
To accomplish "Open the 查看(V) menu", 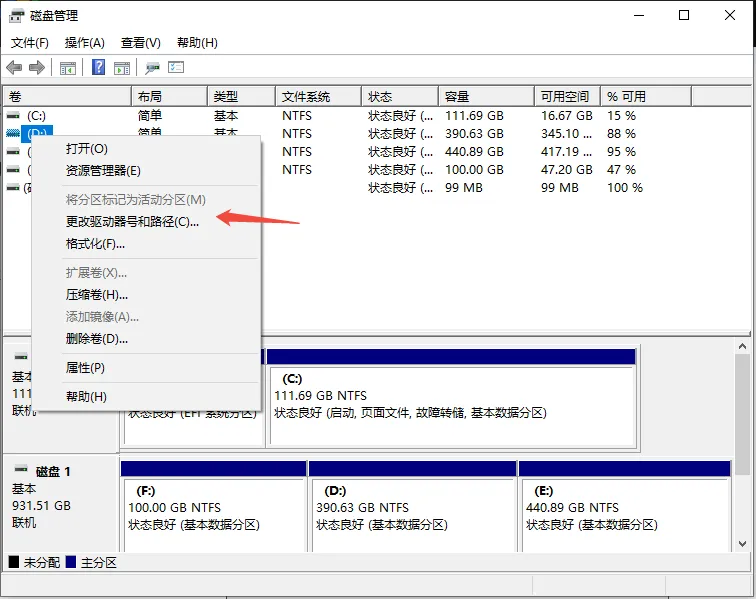I will (x=141, y=43).
